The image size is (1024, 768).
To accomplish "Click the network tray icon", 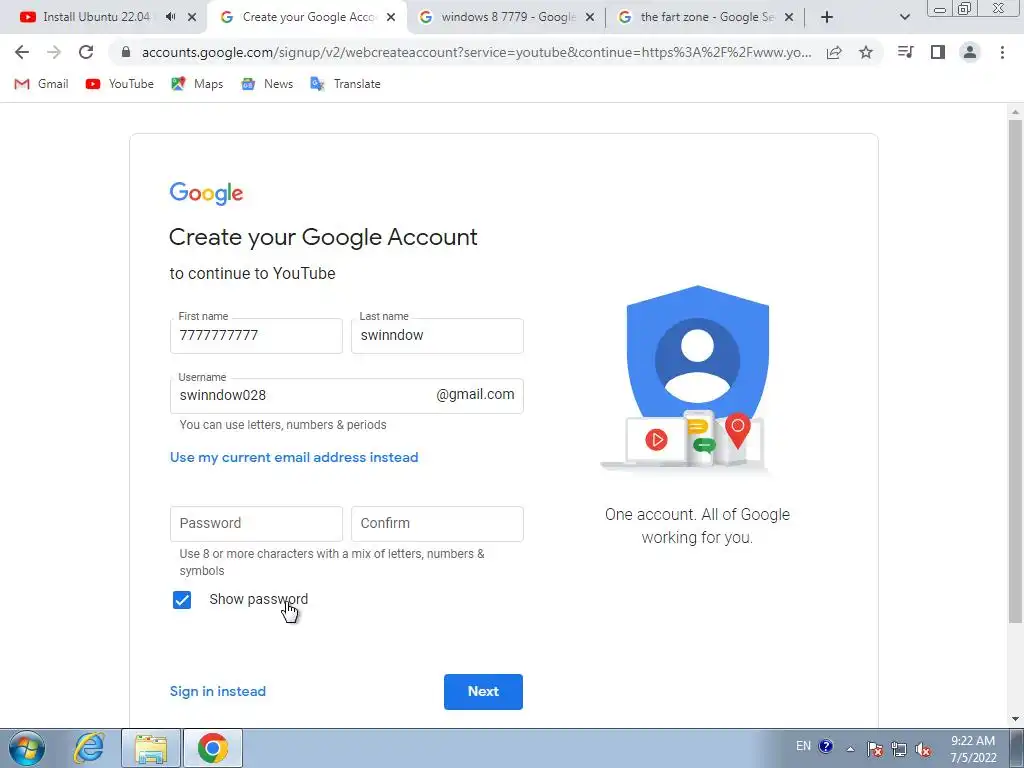I will point(899,749).
